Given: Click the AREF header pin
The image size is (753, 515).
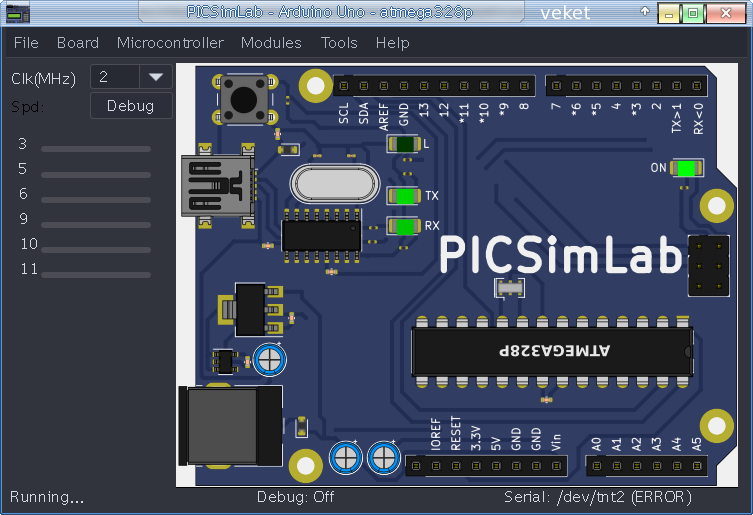Looking at the screenshot, I should pos(384,86).
